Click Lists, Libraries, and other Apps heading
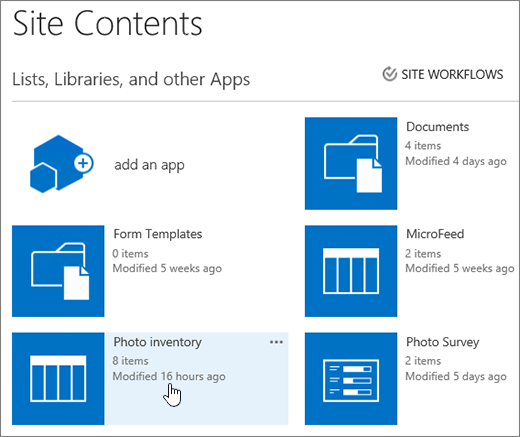Screen dimensions: 520x437 click(x=131, y=80)
